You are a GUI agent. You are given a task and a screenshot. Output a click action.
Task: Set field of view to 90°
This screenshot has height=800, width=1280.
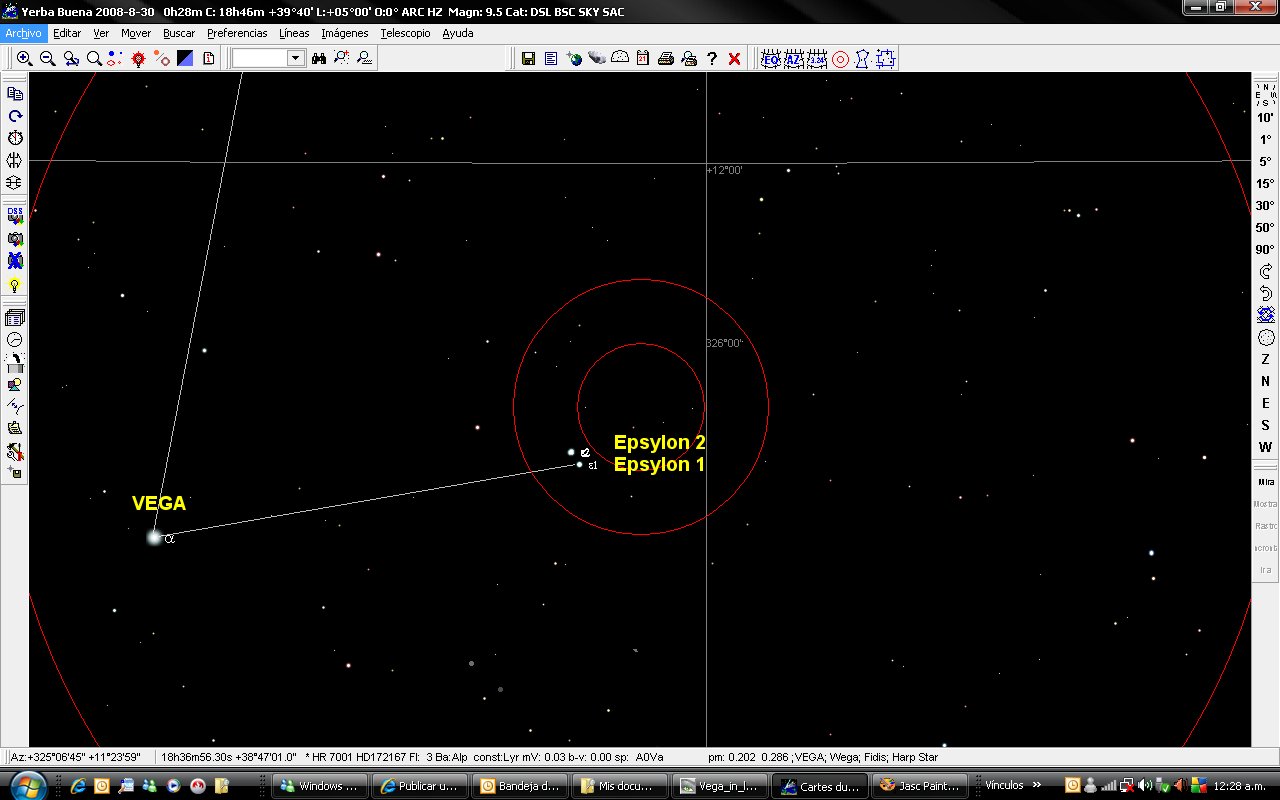[1265, 250]
